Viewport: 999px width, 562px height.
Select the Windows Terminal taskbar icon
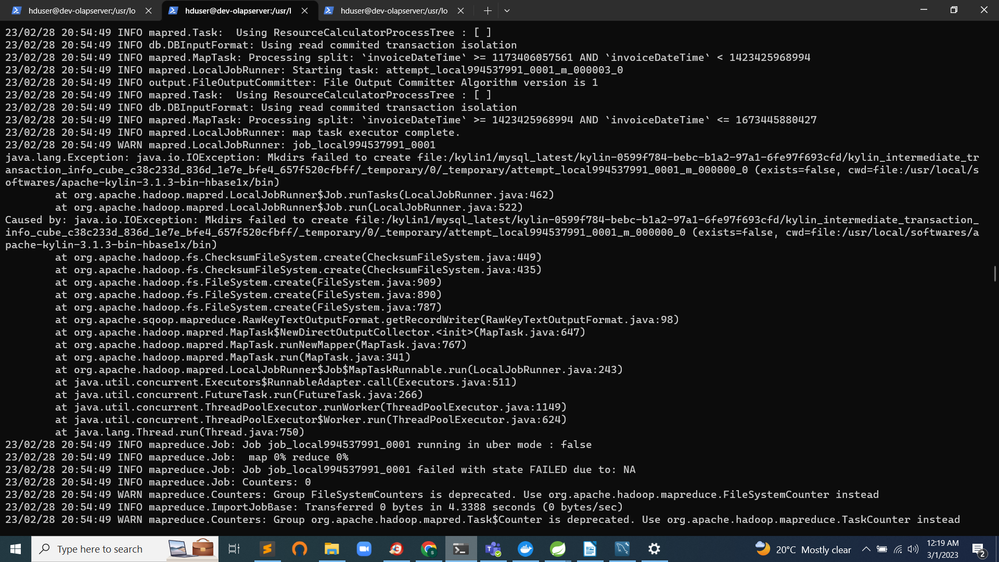(461, 549)
